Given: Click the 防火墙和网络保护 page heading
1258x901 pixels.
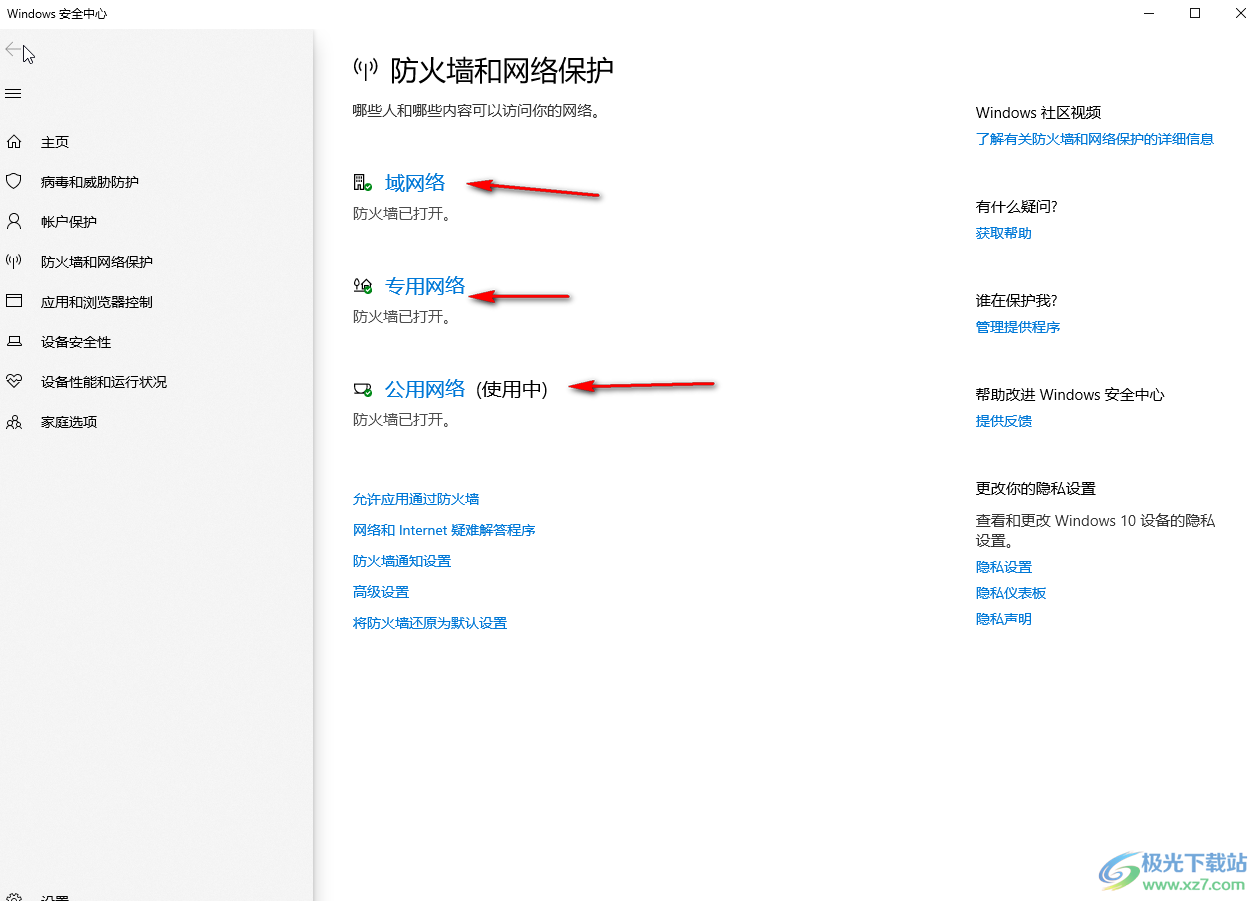Looking at the screenshot, I should 502,70.
